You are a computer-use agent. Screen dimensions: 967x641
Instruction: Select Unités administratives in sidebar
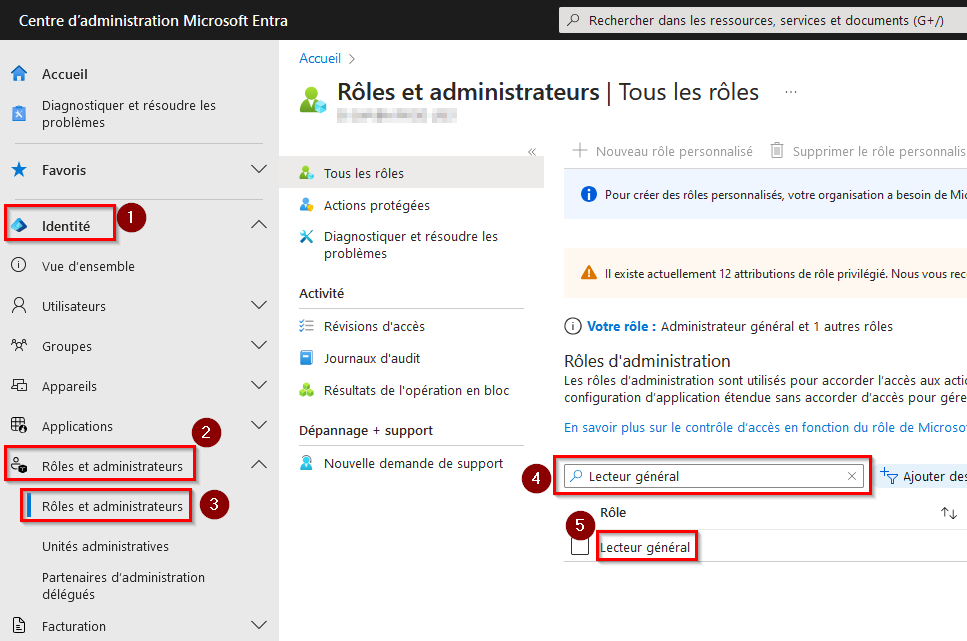pyautogui.click(x=105, y=546)
